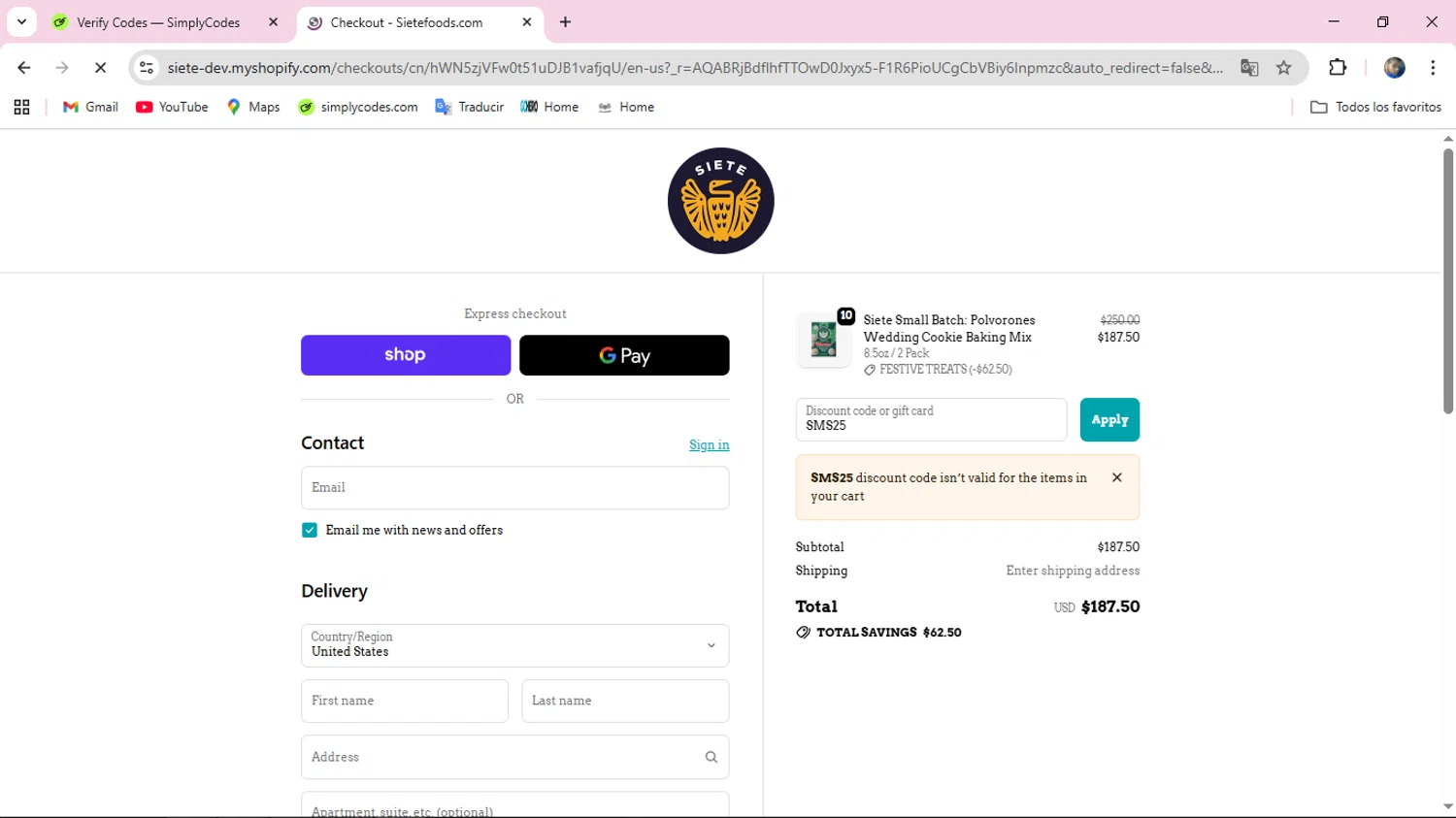
Task: Open Todos los favoritos folder
Action: pyautogui.click(x=1375, y=107)
